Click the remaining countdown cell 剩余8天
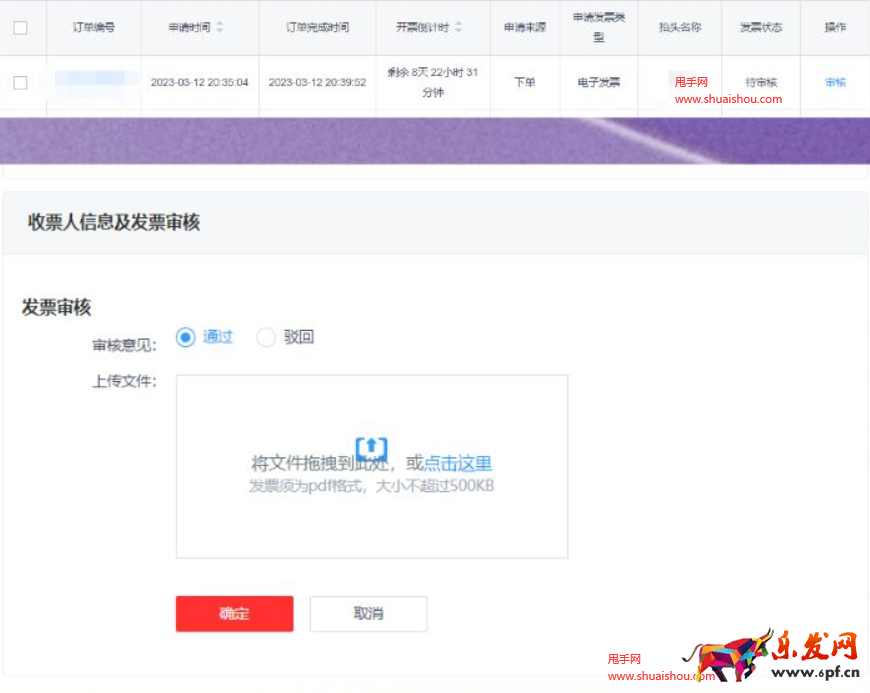The height and width of the screenshot is (693, 870). (x=432, y=82)
